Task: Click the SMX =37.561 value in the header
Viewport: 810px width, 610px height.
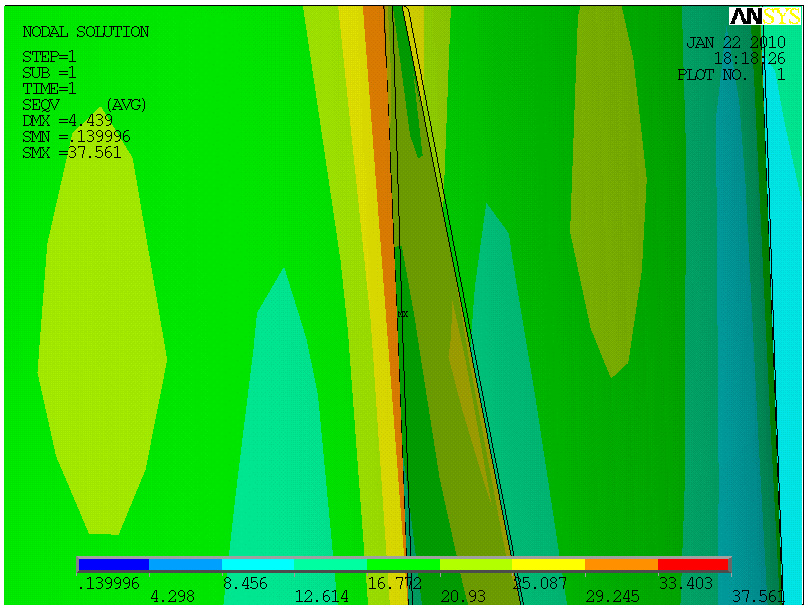Action: click(x=72, y=153)
